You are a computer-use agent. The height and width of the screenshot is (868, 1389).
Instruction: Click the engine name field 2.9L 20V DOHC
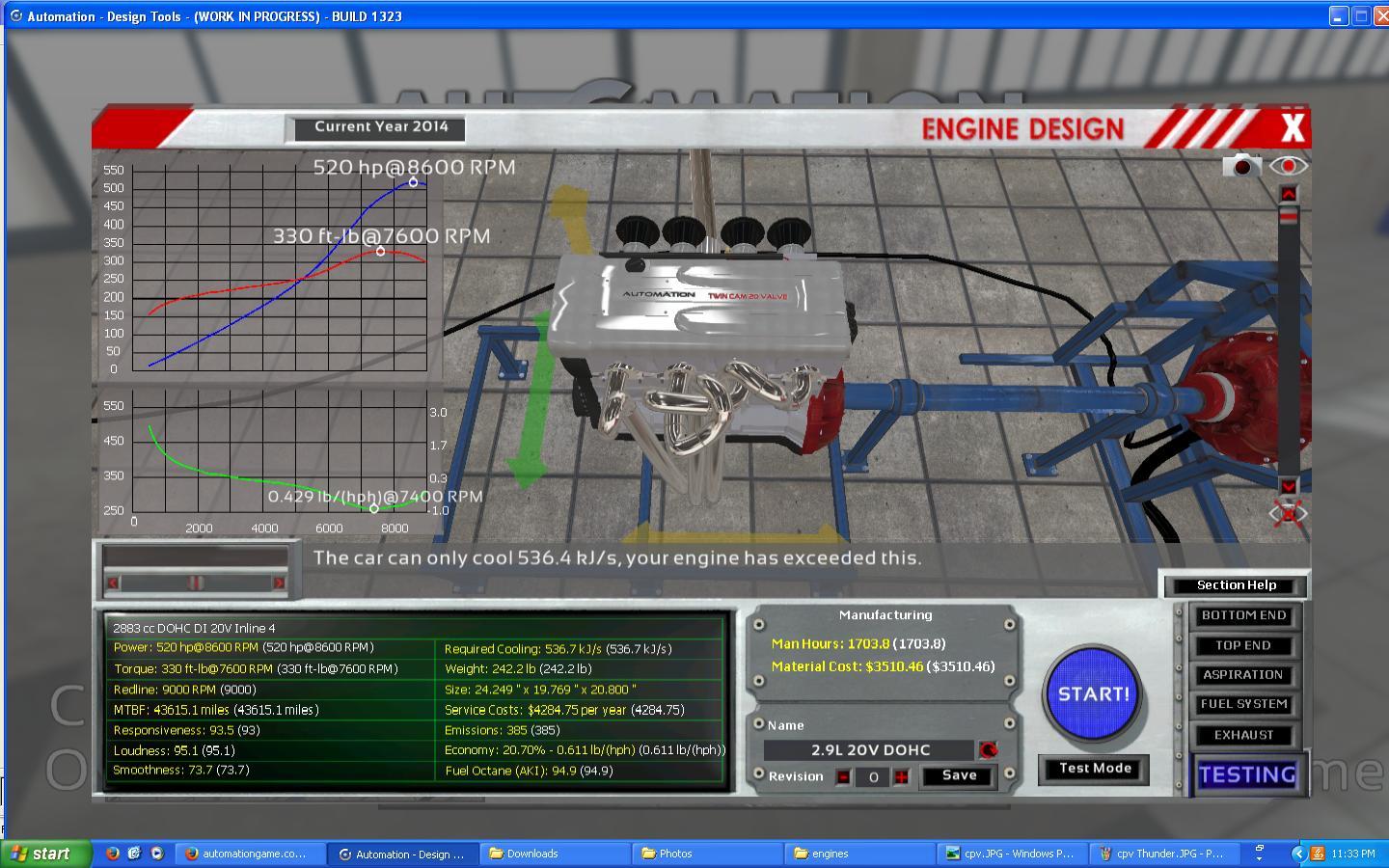(x=869, y=750)
